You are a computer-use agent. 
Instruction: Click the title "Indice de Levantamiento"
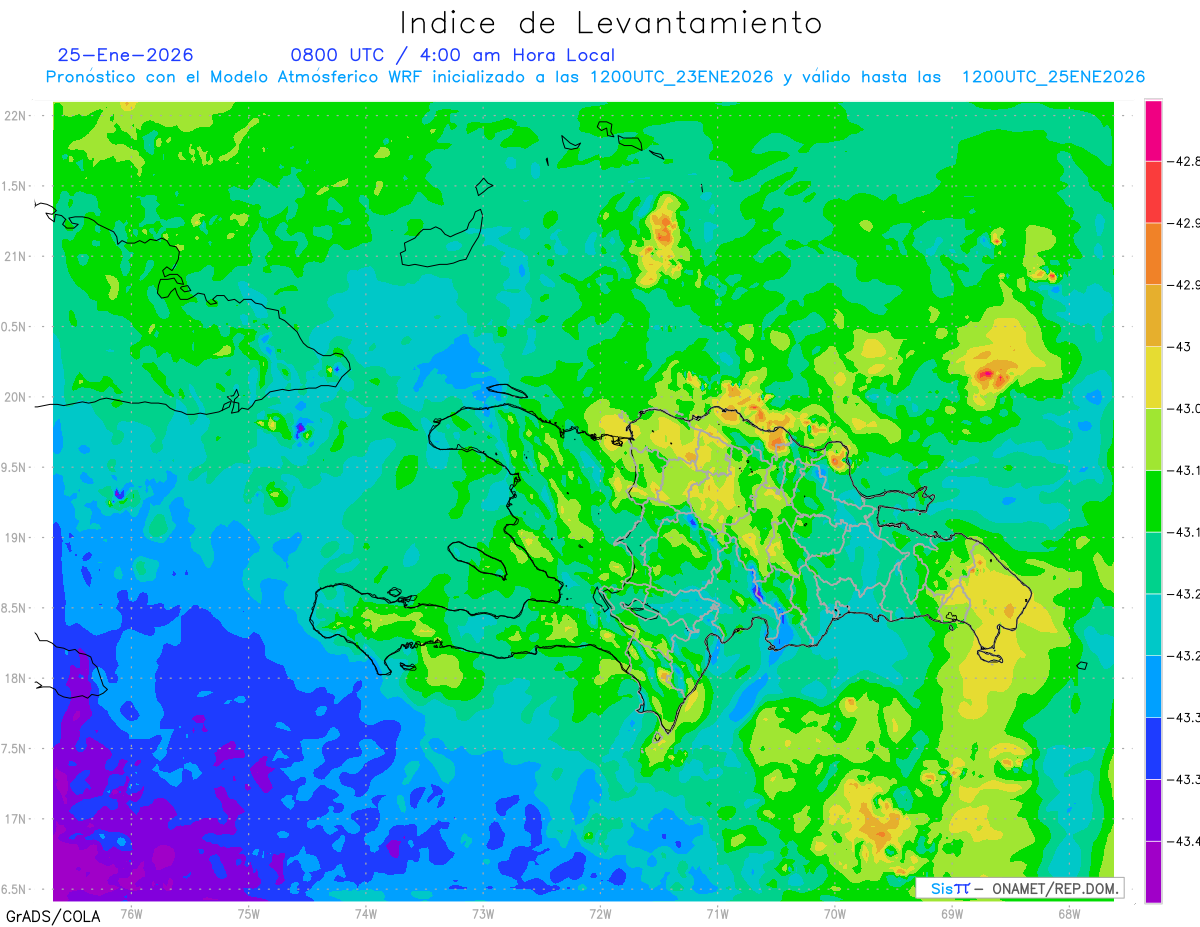coord(611,22)
